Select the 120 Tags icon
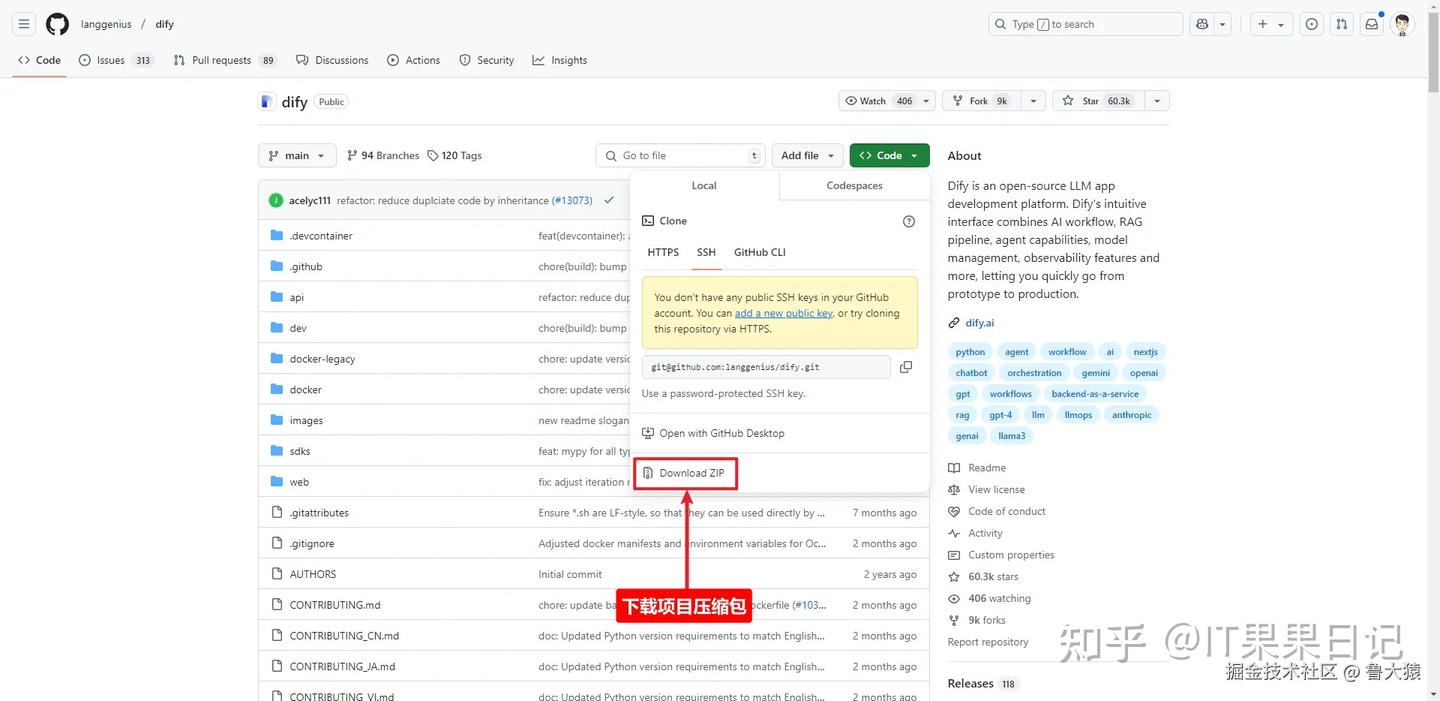 tap(434, 155)
